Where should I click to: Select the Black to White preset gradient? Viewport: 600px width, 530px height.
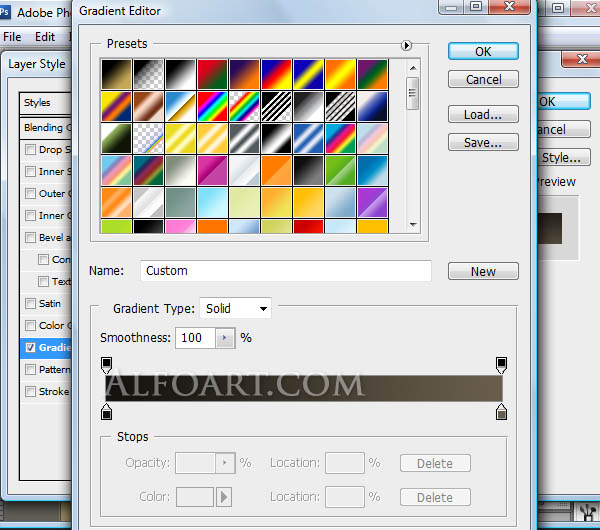click(x=181, y=74)
